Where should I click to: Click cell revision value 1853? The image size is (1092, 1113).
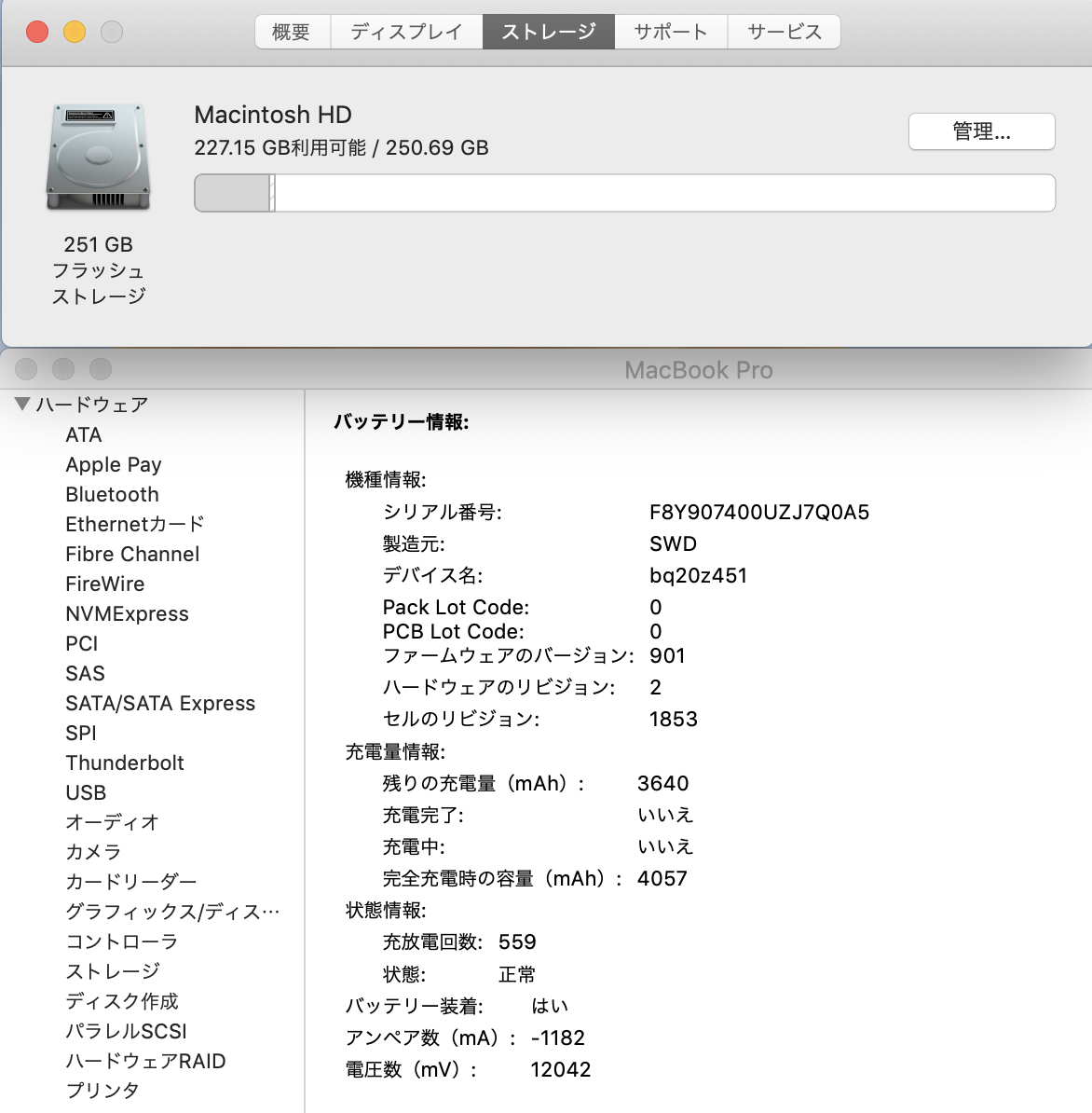point(674,719)
